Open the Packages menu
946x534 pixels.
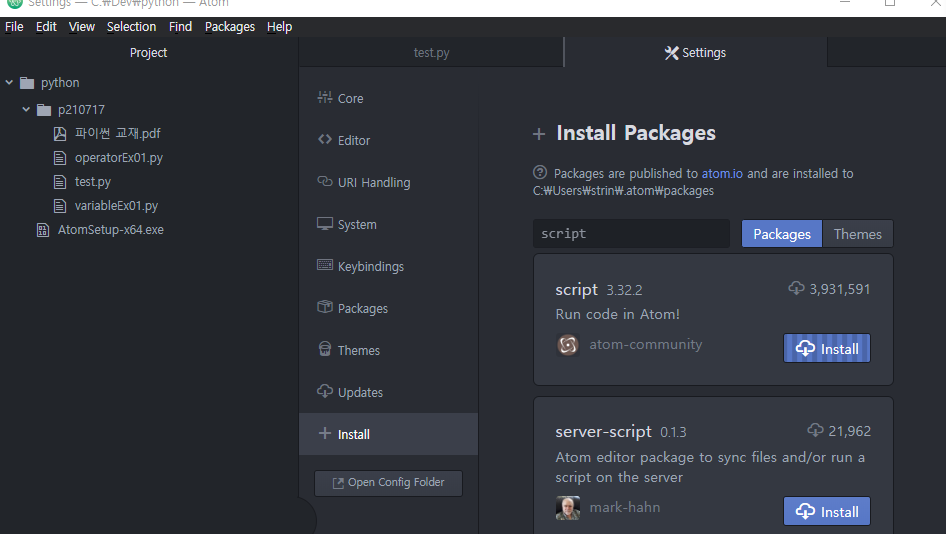(x=230, y=27)
